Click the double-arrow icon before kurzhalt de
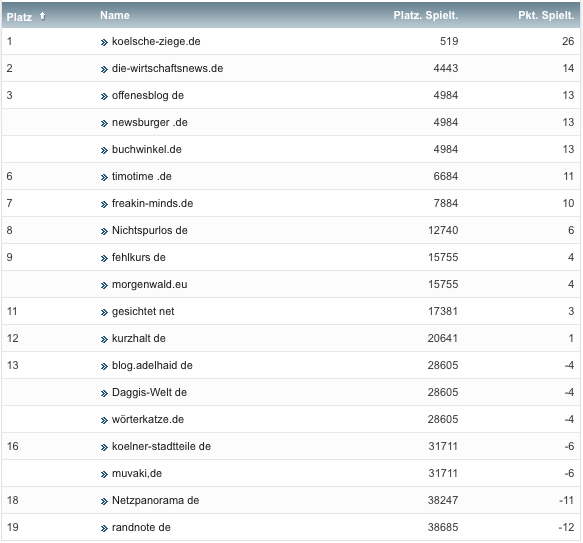Screen dimensions: 583x543 [104, 340]
